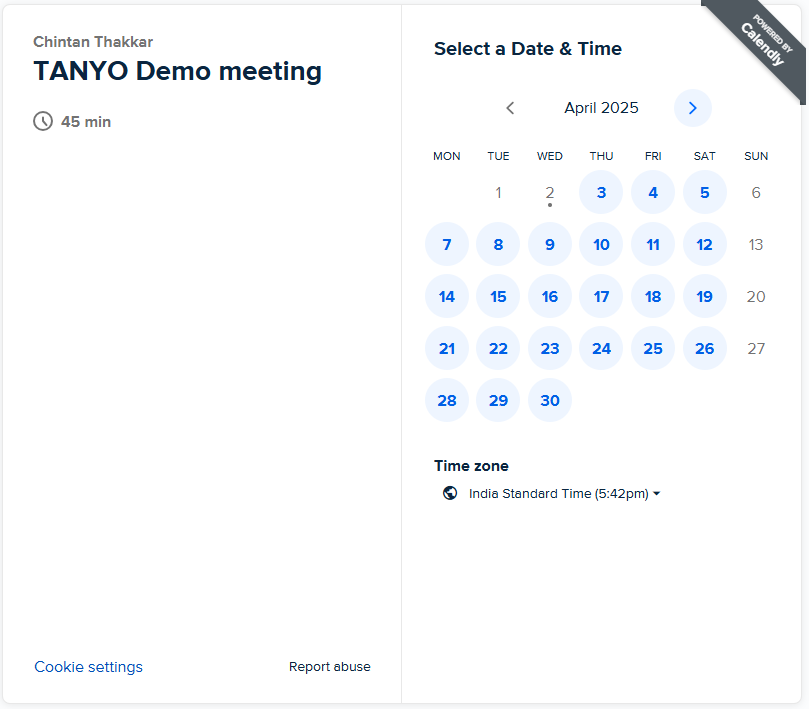Click the unavailable Sunday 13
809x709 pixels.
coord(756,245)
